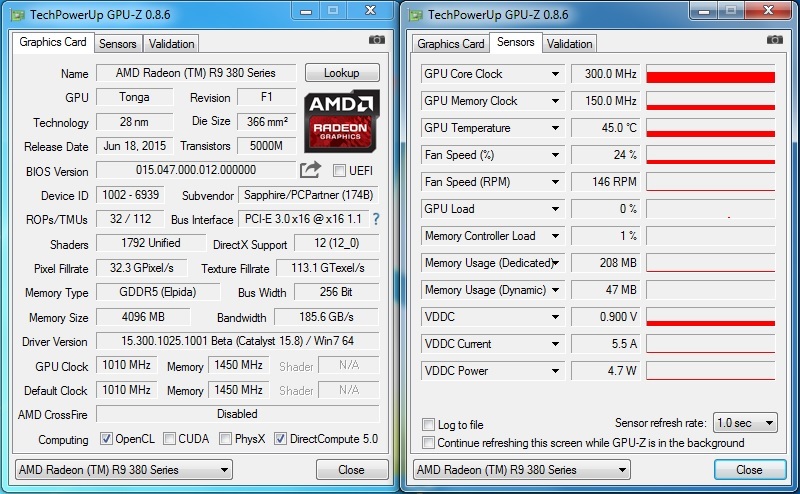Switch to Graphics Card tab in right window
The width and height of the screenshot is (800, 494).
click(451, 44)
